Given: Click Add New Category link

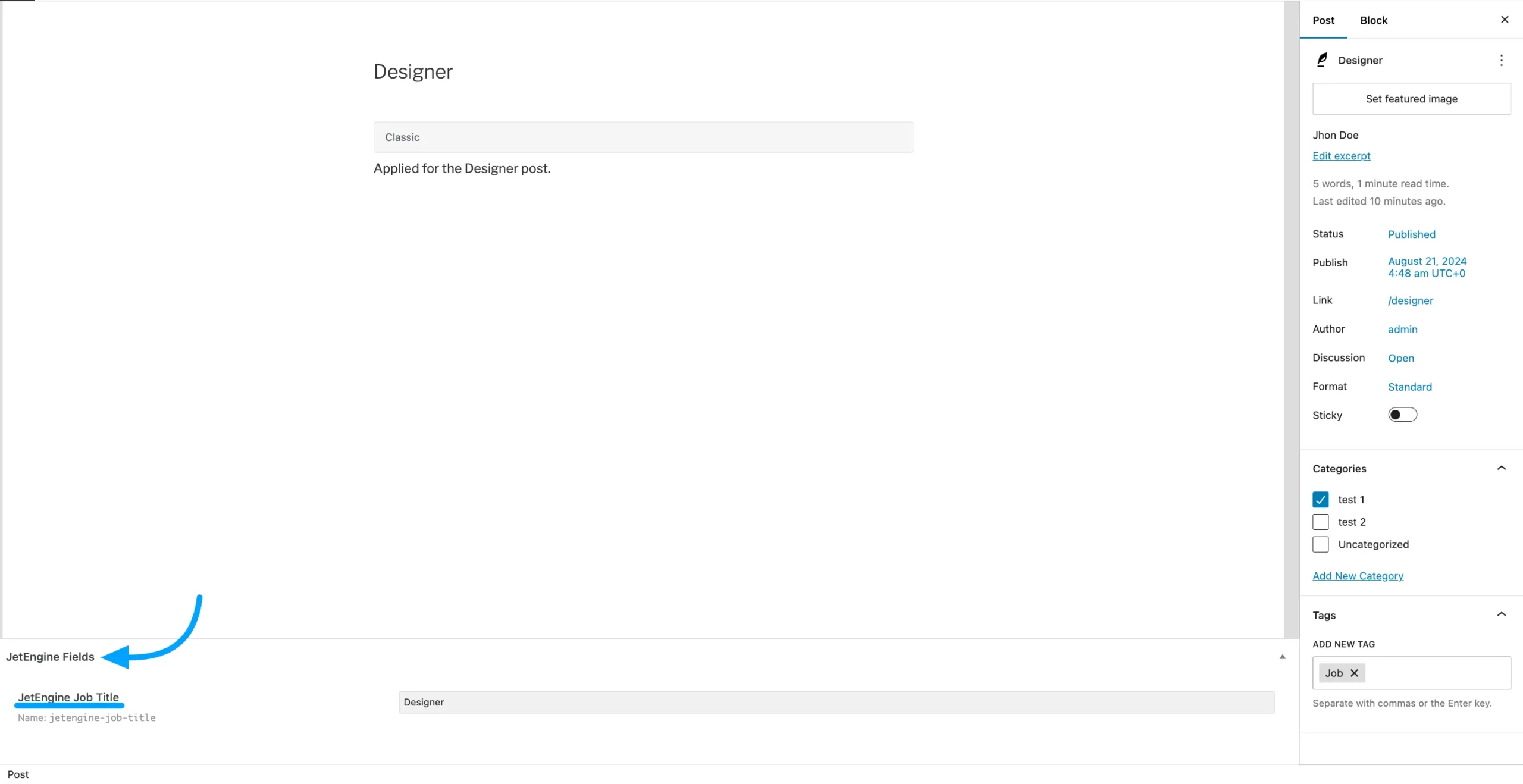Looking at the screenshot, I should [x=1358, y=576].
